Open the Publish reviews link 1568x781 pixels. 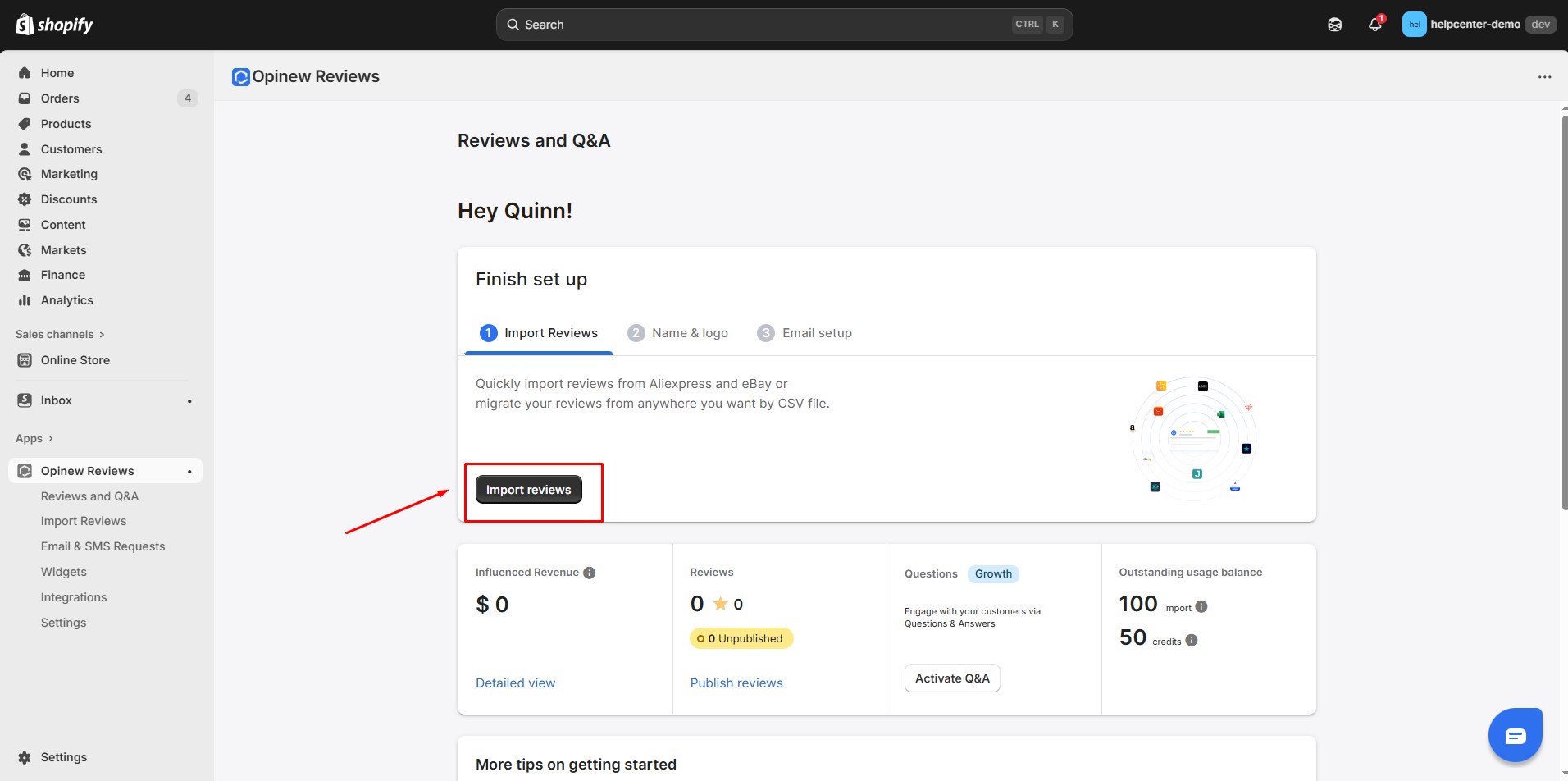point(736,683)
